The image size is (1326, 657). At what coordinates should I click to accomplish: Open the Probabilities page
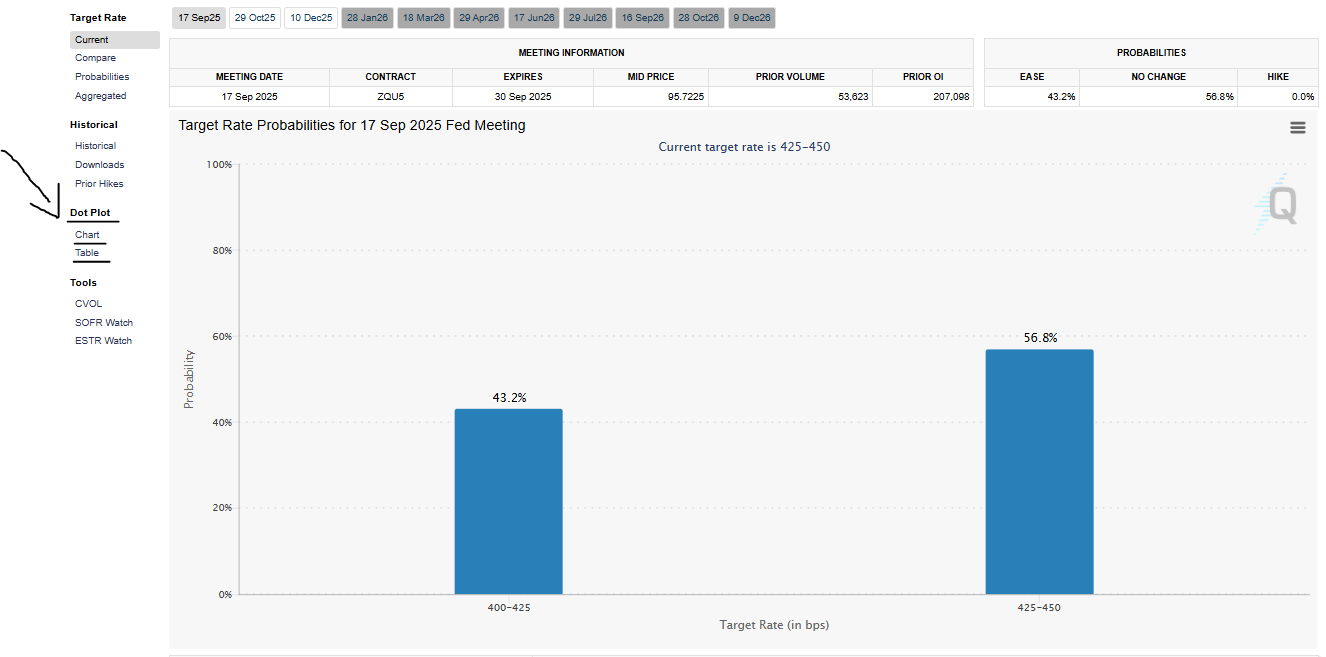102,76
